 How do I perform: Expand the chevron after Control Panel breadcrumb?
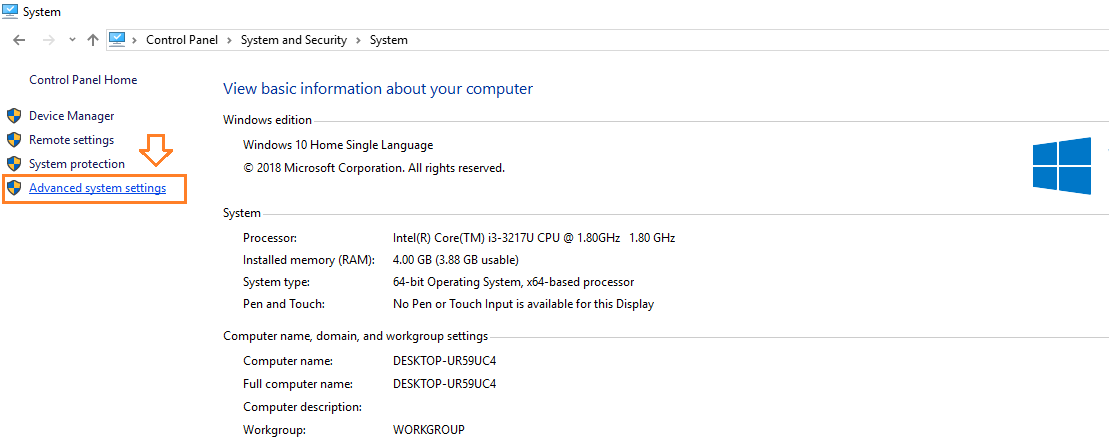pyautogui.click(x=229, y=40)
